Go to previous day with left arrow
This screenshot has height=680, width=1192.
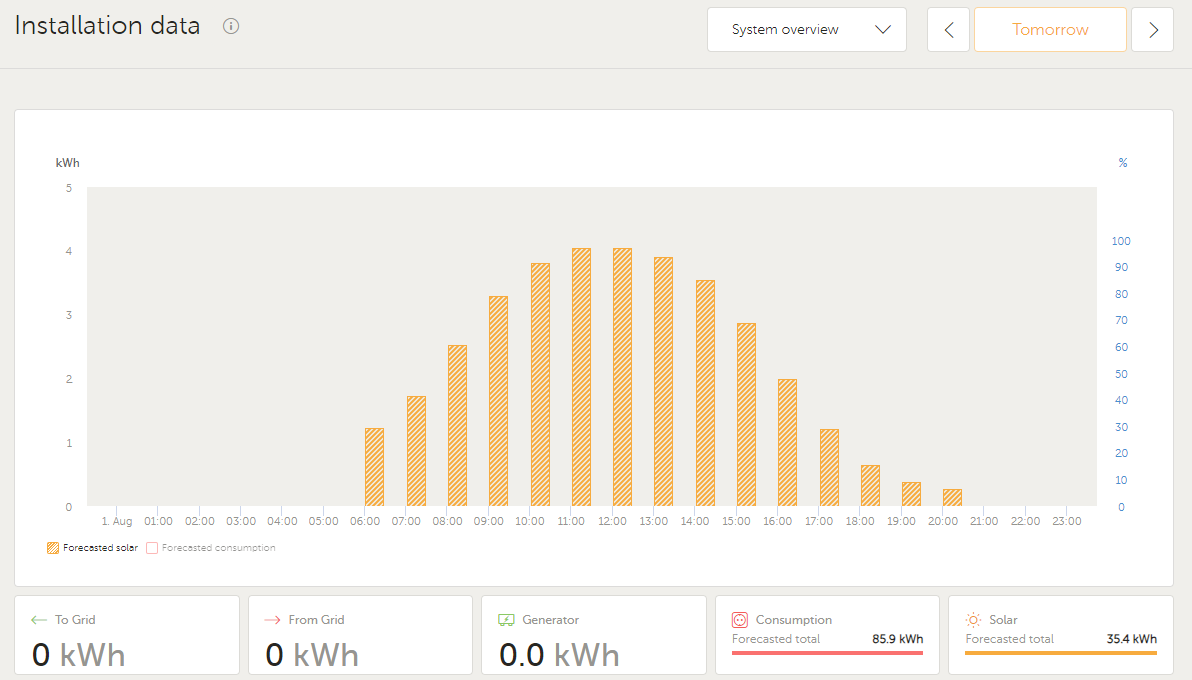948,30
